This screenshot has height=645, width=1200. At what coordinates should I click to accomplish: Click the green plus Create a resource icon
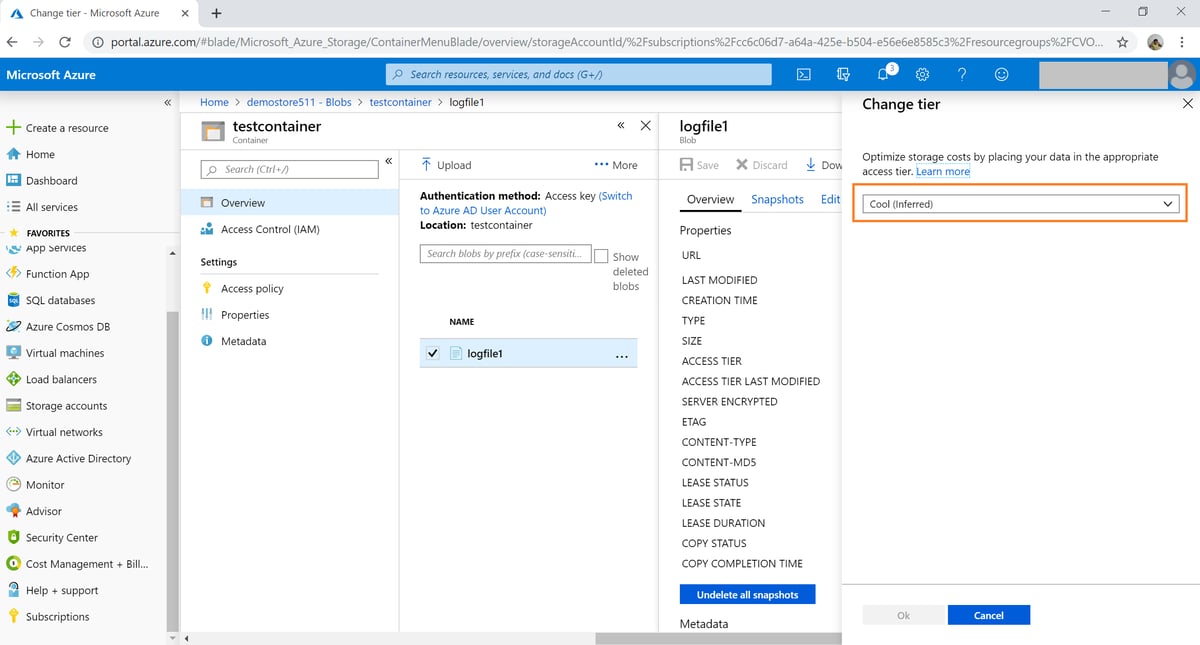(x=14, y=128)
